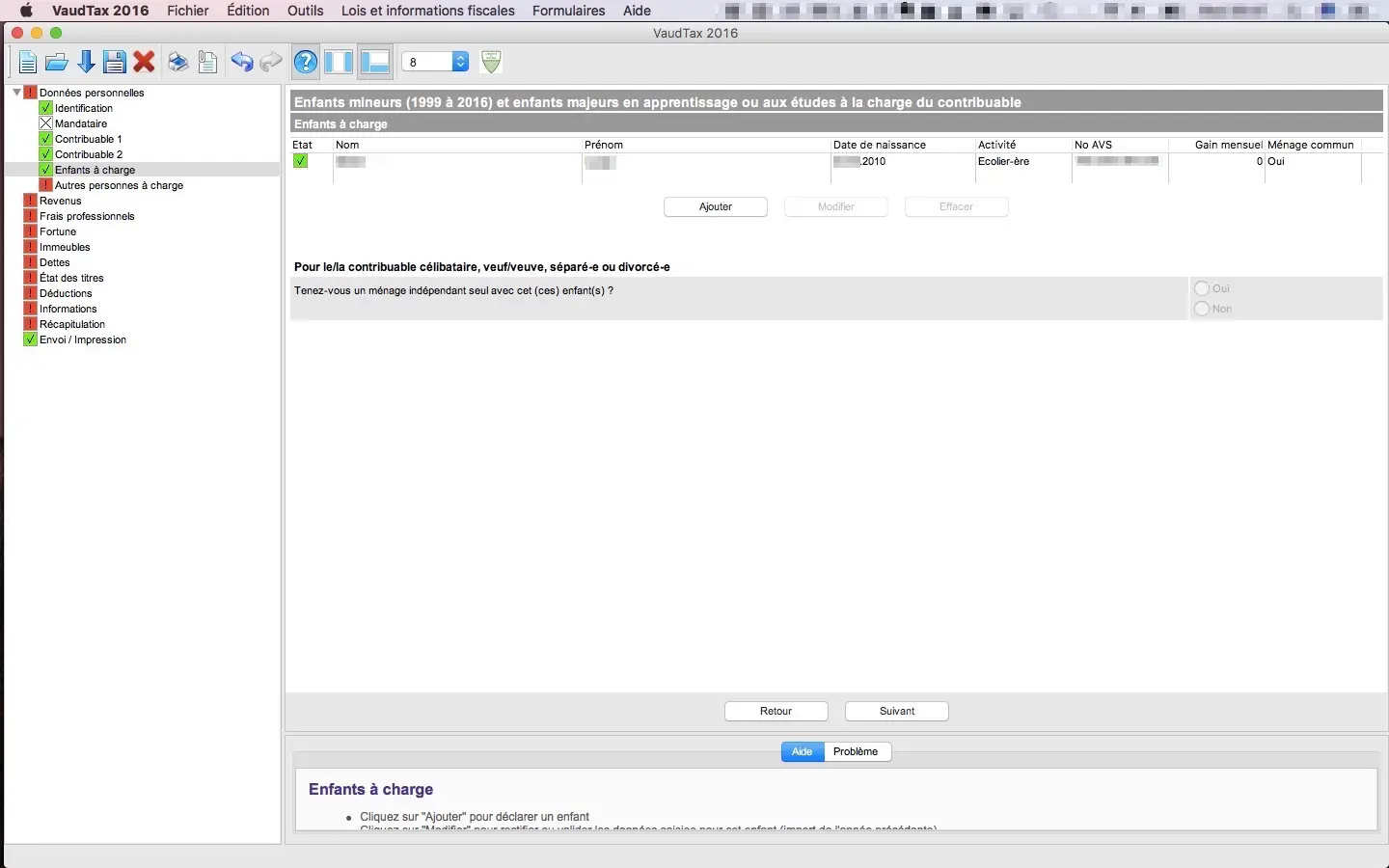This screenshot has width=1389, height=868.
Task: Click the 2010 birth date cell
Action: 902,161
